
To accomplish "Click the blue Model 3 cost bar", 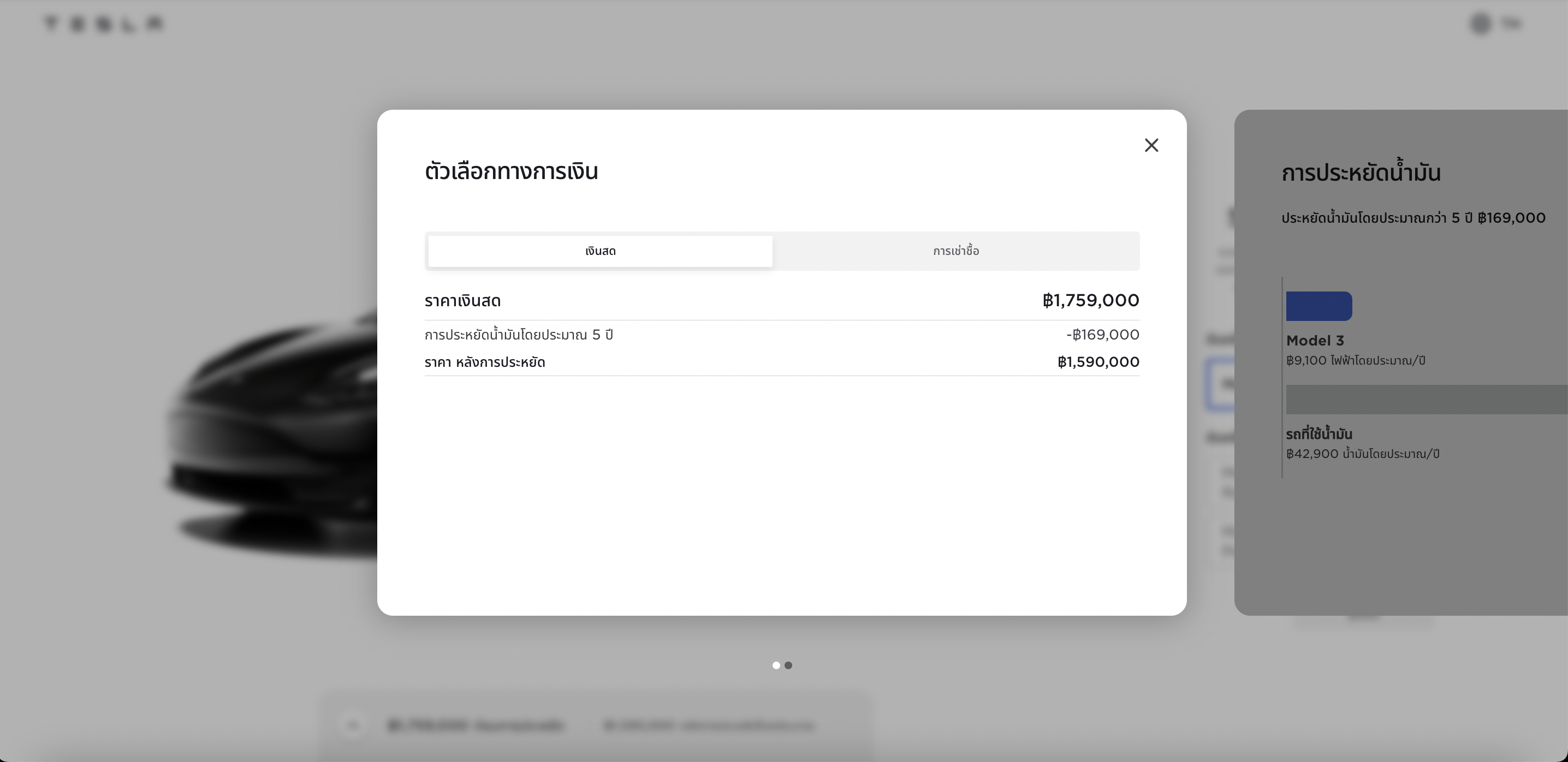I will coord(1319,306).
